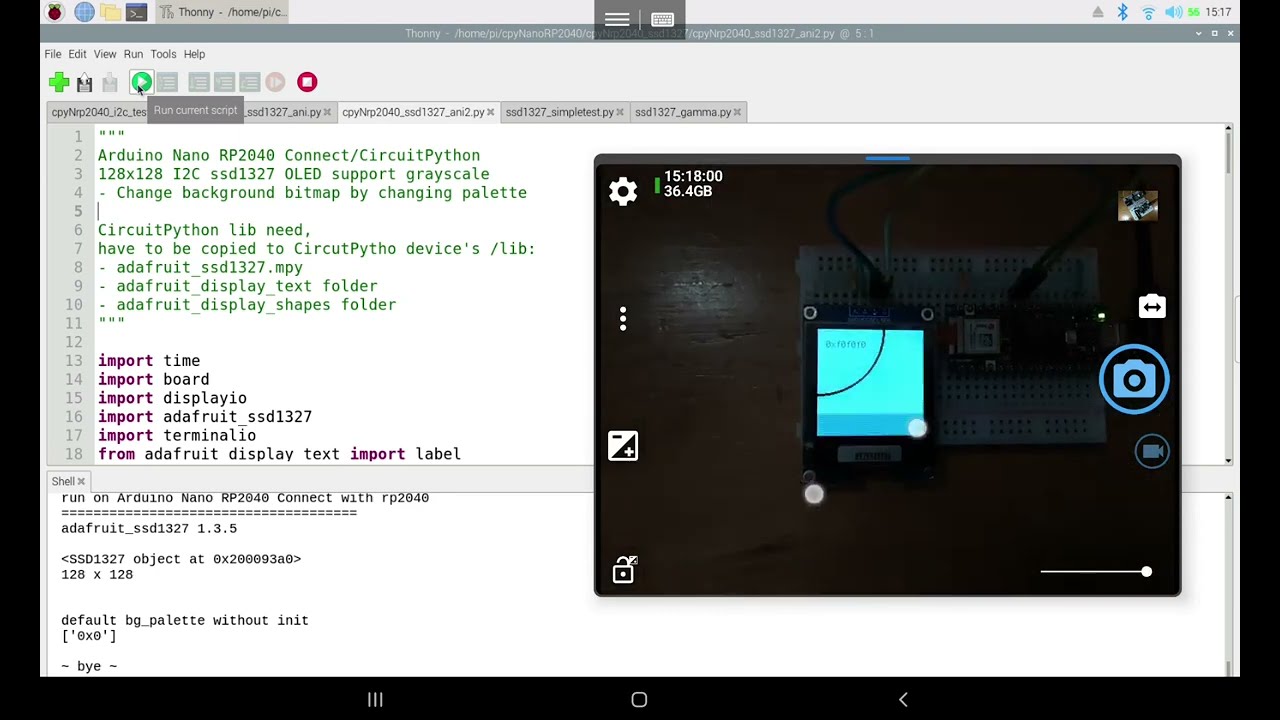Click the green New file plus icon
Viewport: 1280px width, 720px height.
(59, 82)
